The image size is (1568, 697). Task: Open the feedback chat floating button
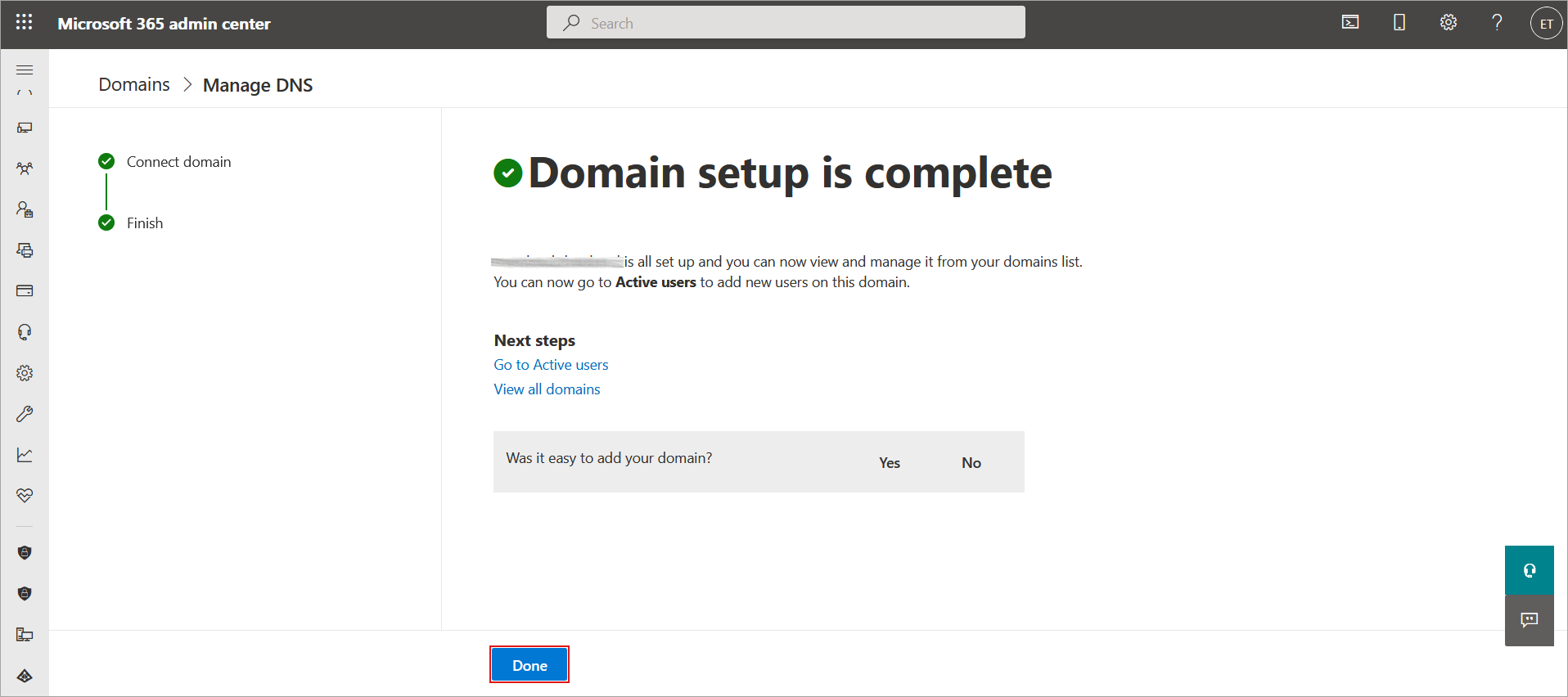coord(1529,620)
